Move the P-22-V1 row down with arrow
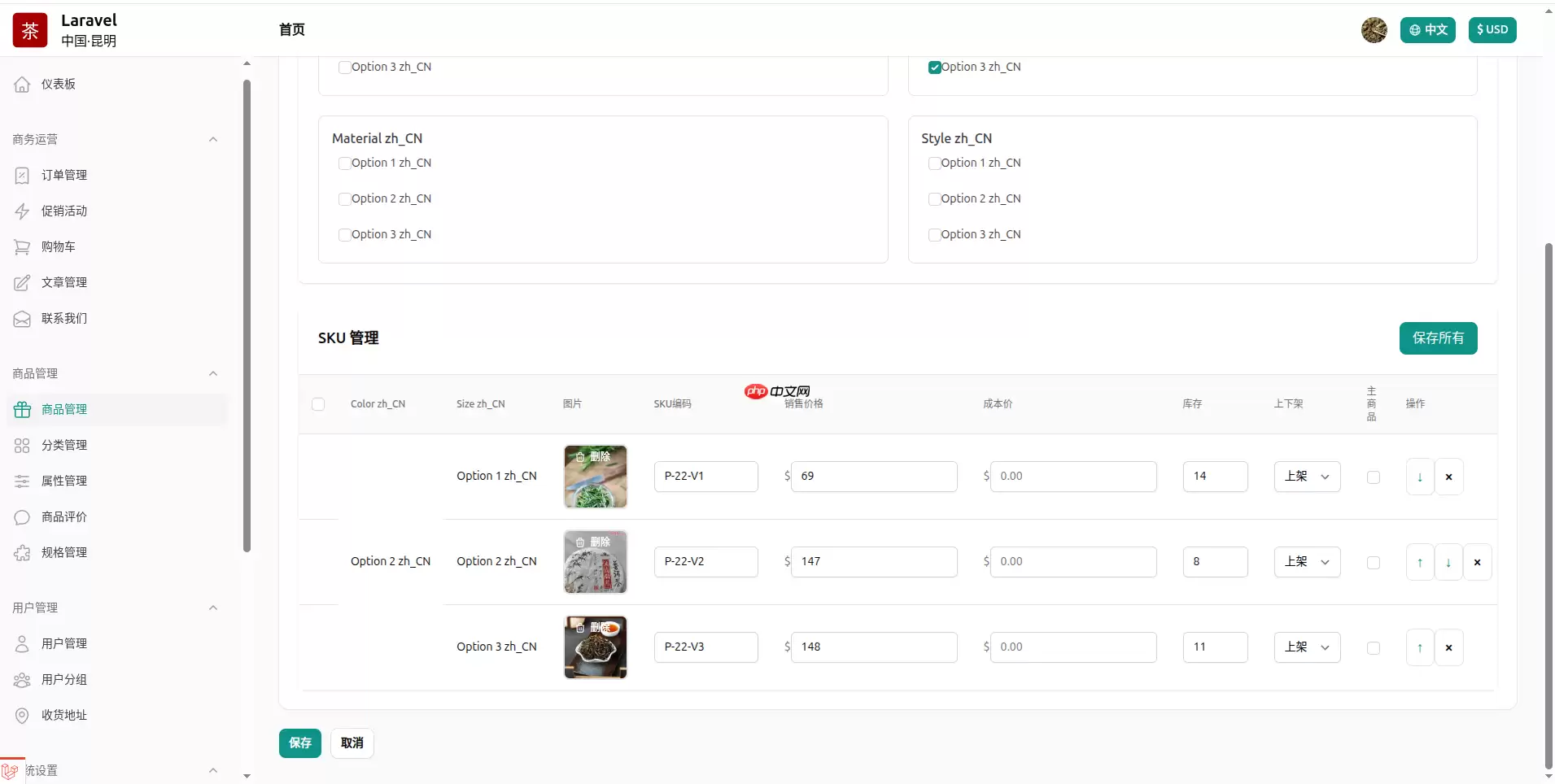1555x784 pixels. [x=1420, y=477]
